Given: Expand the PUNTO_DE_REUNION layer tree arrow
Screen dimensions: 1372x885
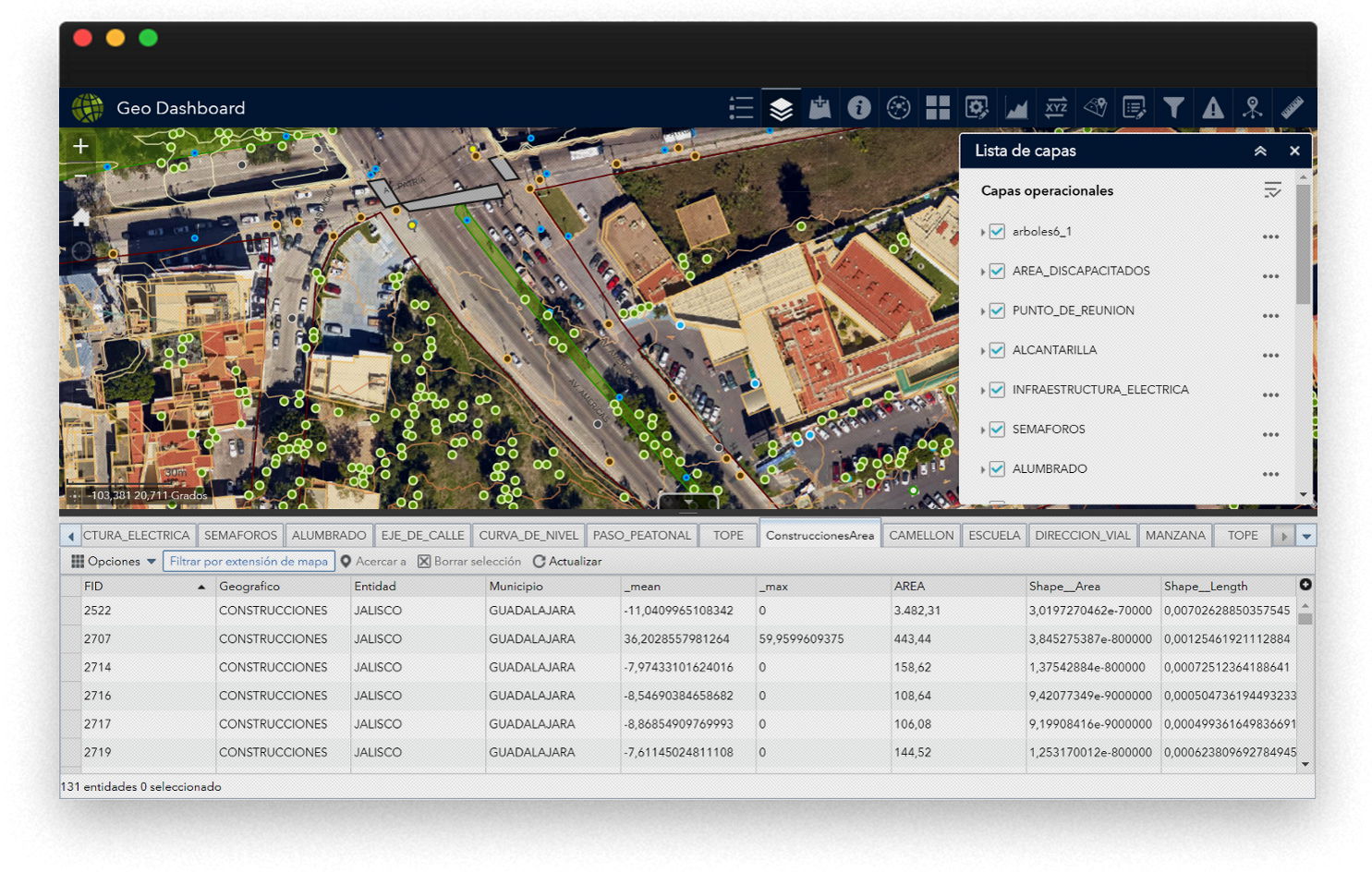Looking at the screenshot, I should click(x=983, y=311).
